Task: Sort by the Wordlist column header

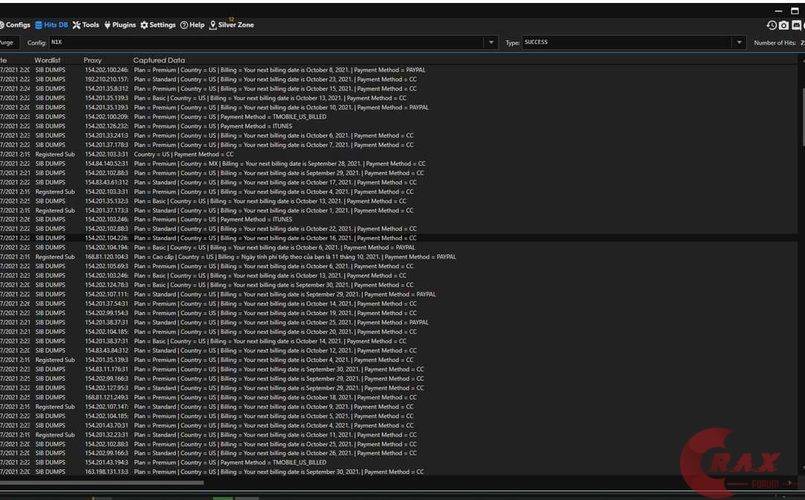Action: [x=48, y=60]
